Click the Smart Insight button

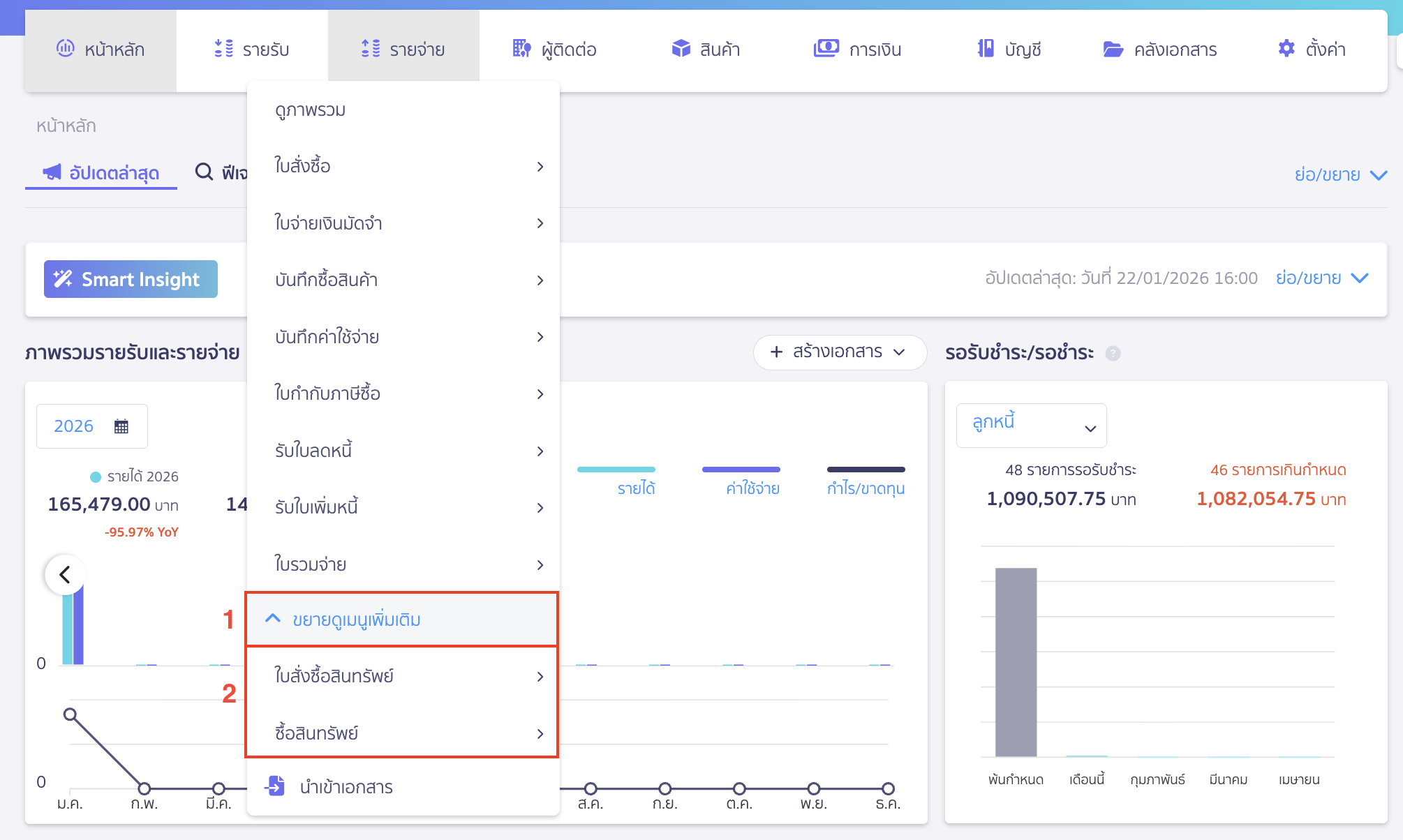click(131, 279)
